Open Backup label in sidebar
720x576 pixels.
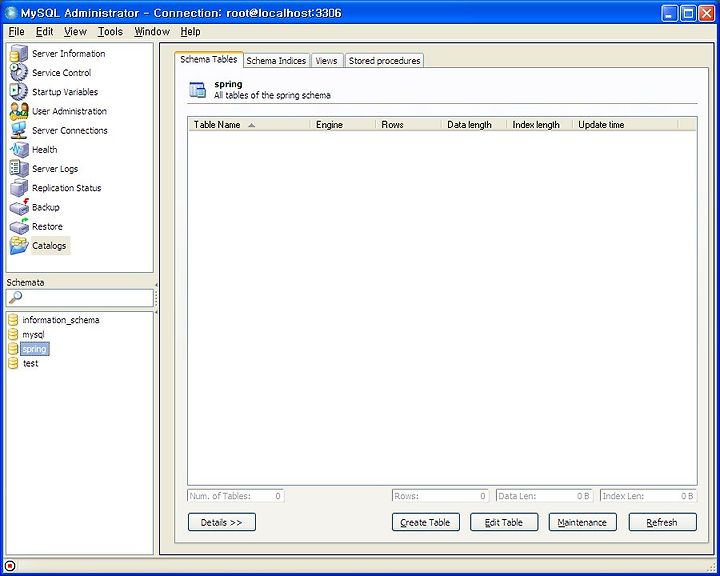45,207
